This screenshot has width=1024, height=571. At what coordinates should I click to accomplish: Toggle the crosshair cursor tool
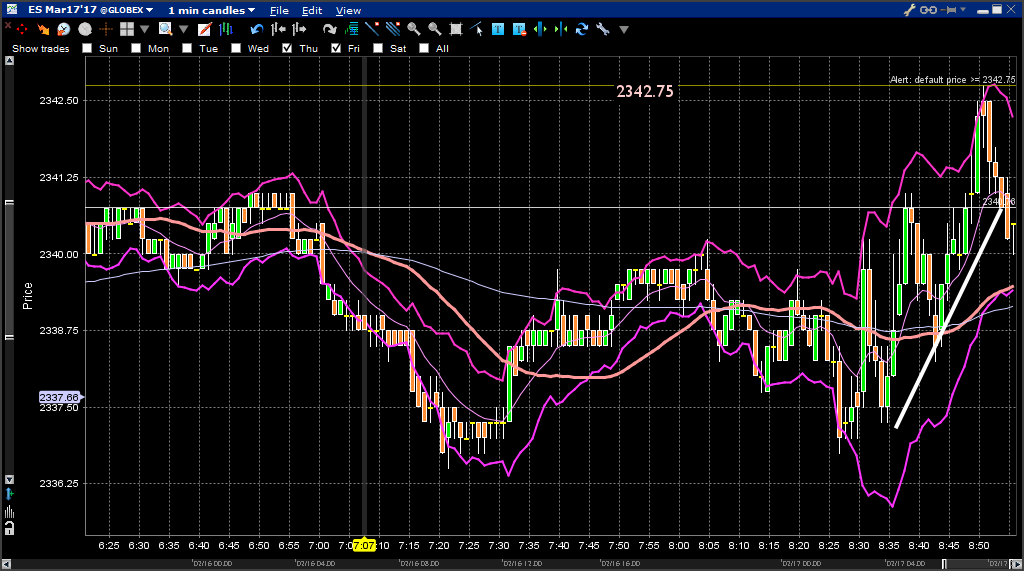coord(106,29)
